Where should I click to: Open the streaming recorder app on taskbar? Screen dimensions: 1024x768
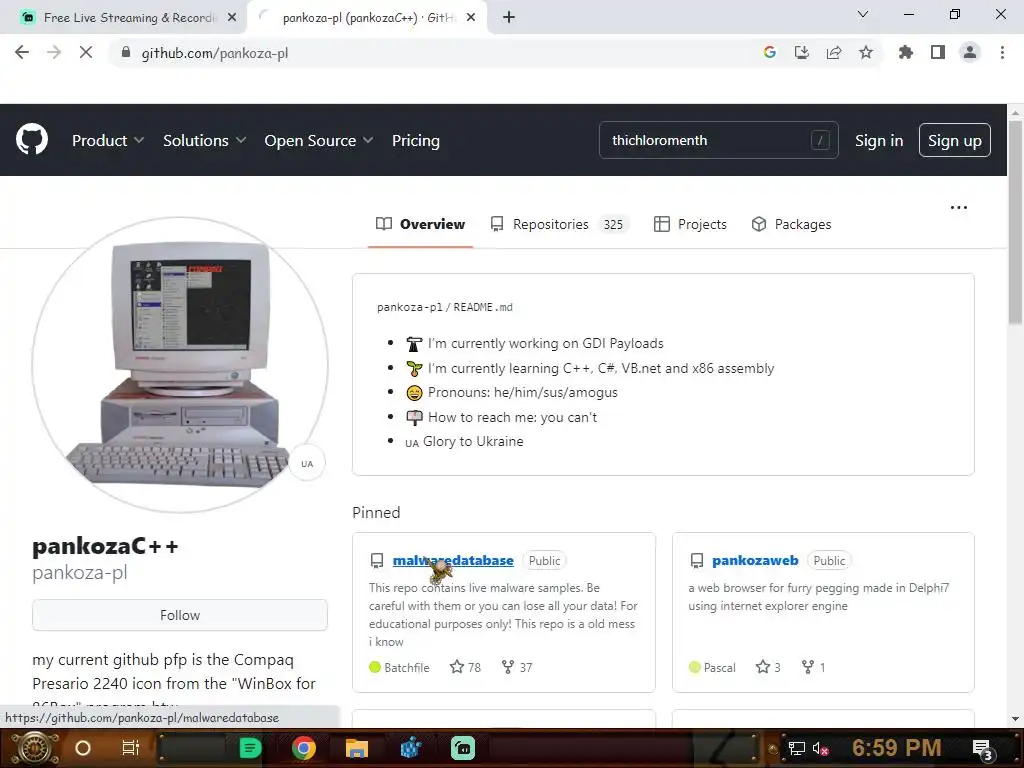[x=463, y=748]
